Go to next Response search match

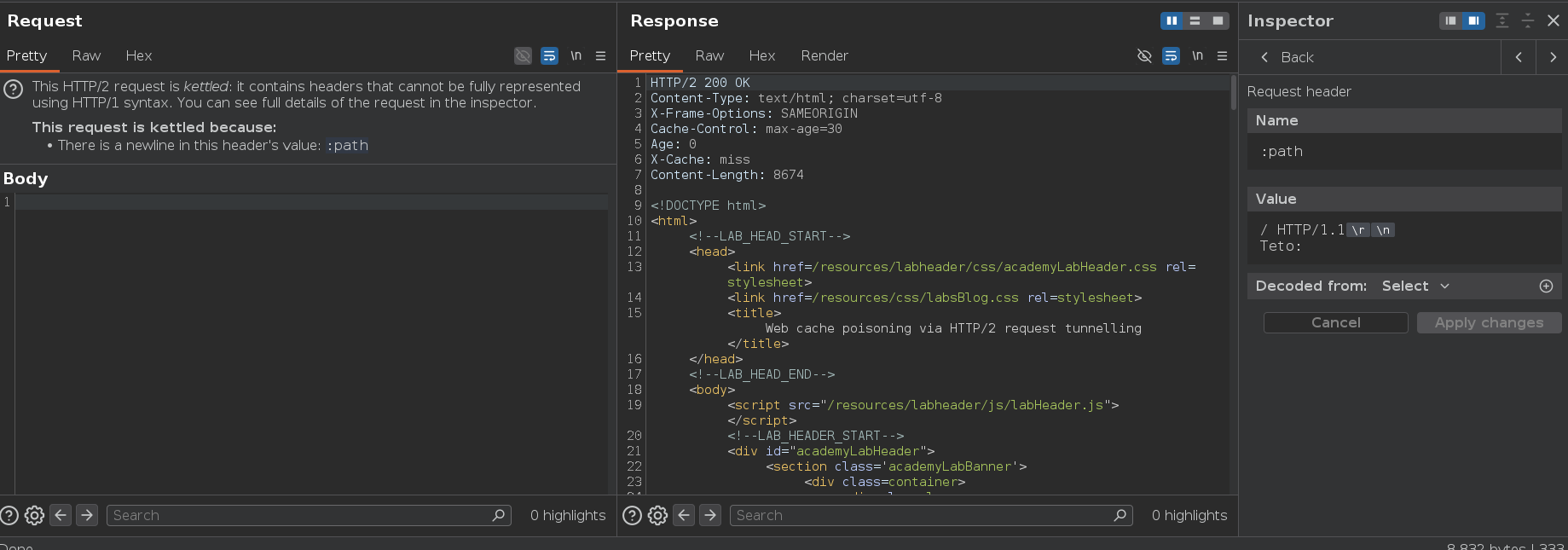click(710, 515)
